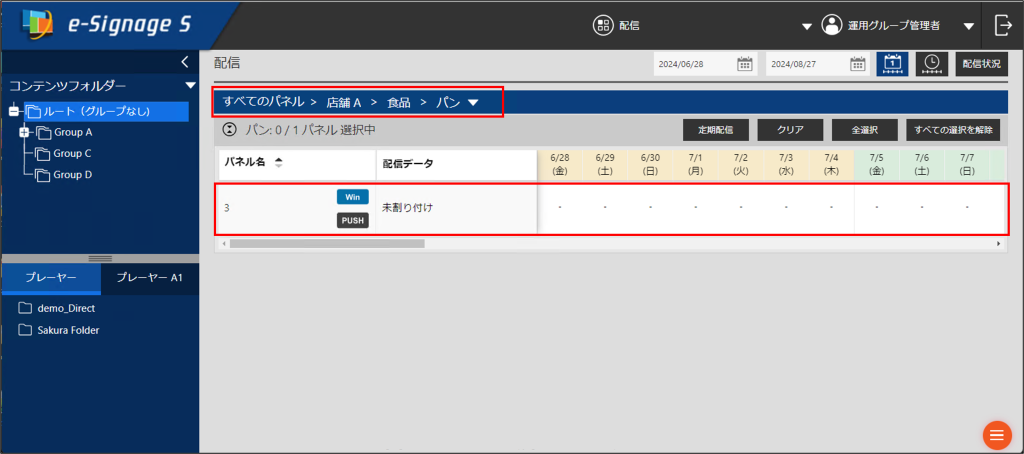Click the 配信データ column header
The width and height of the screenshot is (1024, 454).
coord(456,165)
